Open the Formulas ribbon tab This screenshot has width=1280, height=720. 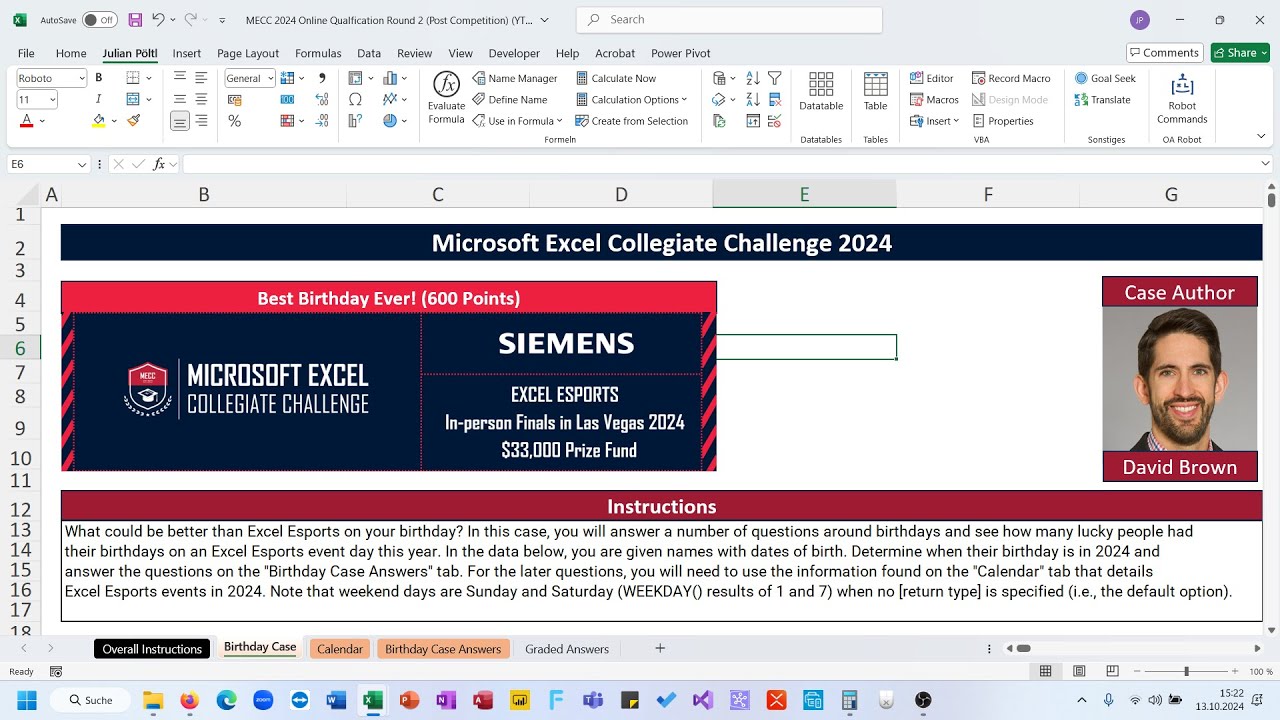[318, 53]
